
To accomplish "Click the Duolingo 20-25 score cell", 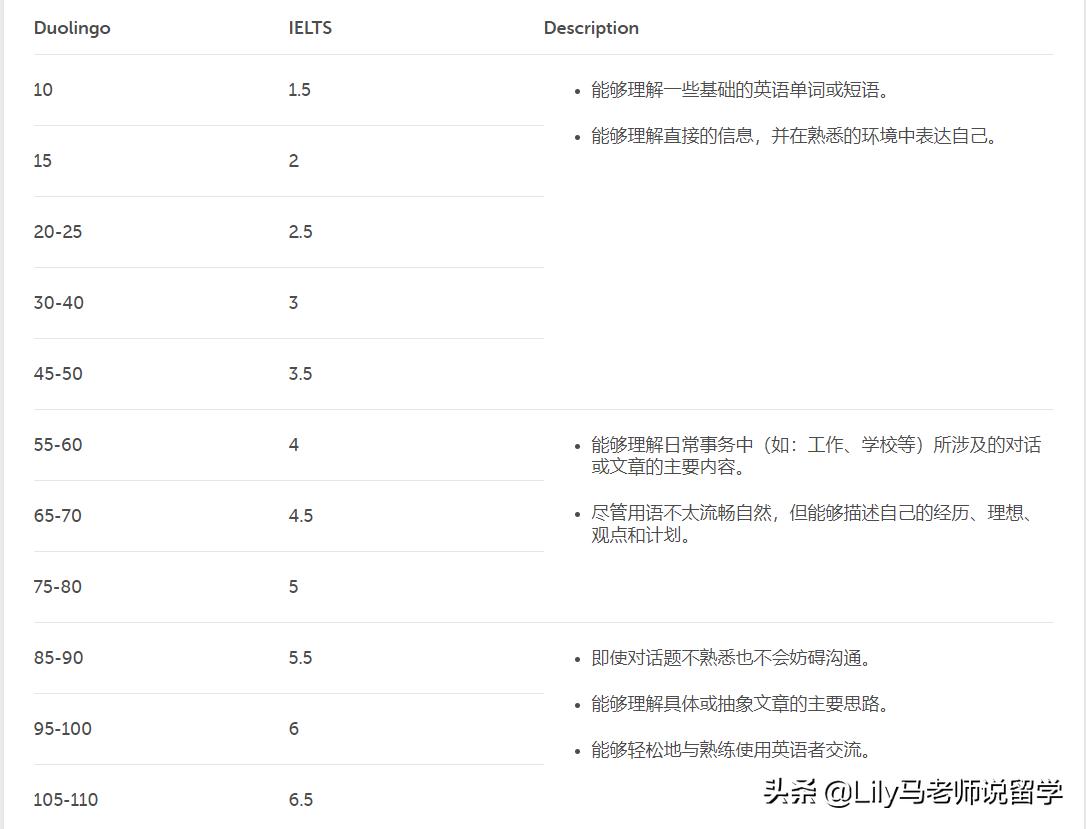I will pyautogui.click(x=58, y=232).
